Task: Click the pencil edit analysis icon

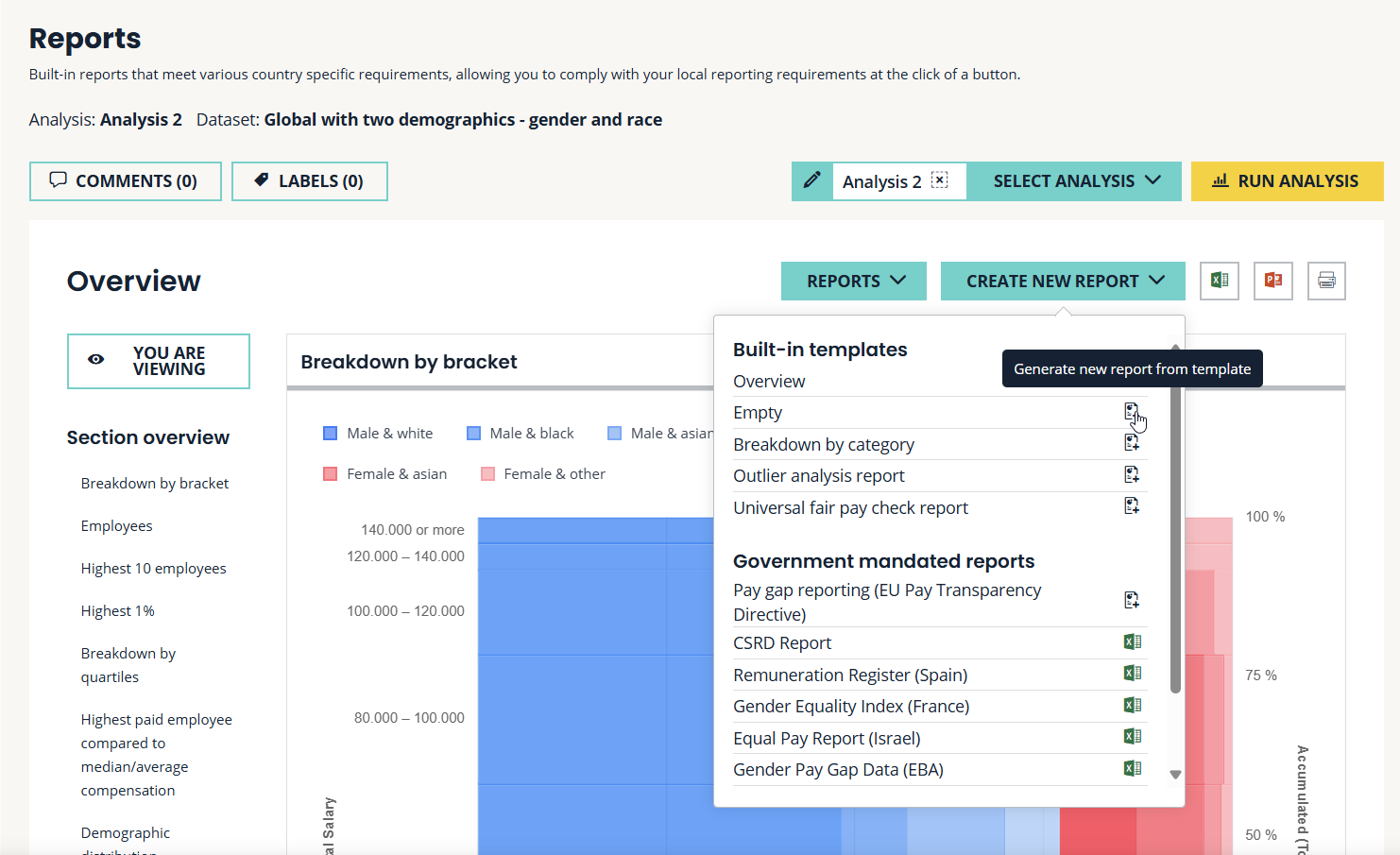Action: click(811, 180)
